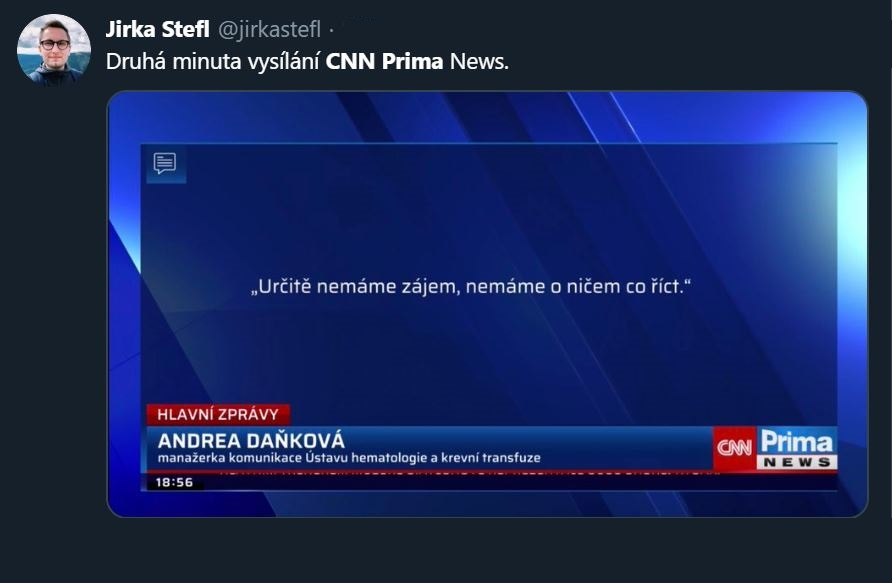Open the embedded tweet image
The height and width of the screenshot is (583, 892).
(488, 304)
